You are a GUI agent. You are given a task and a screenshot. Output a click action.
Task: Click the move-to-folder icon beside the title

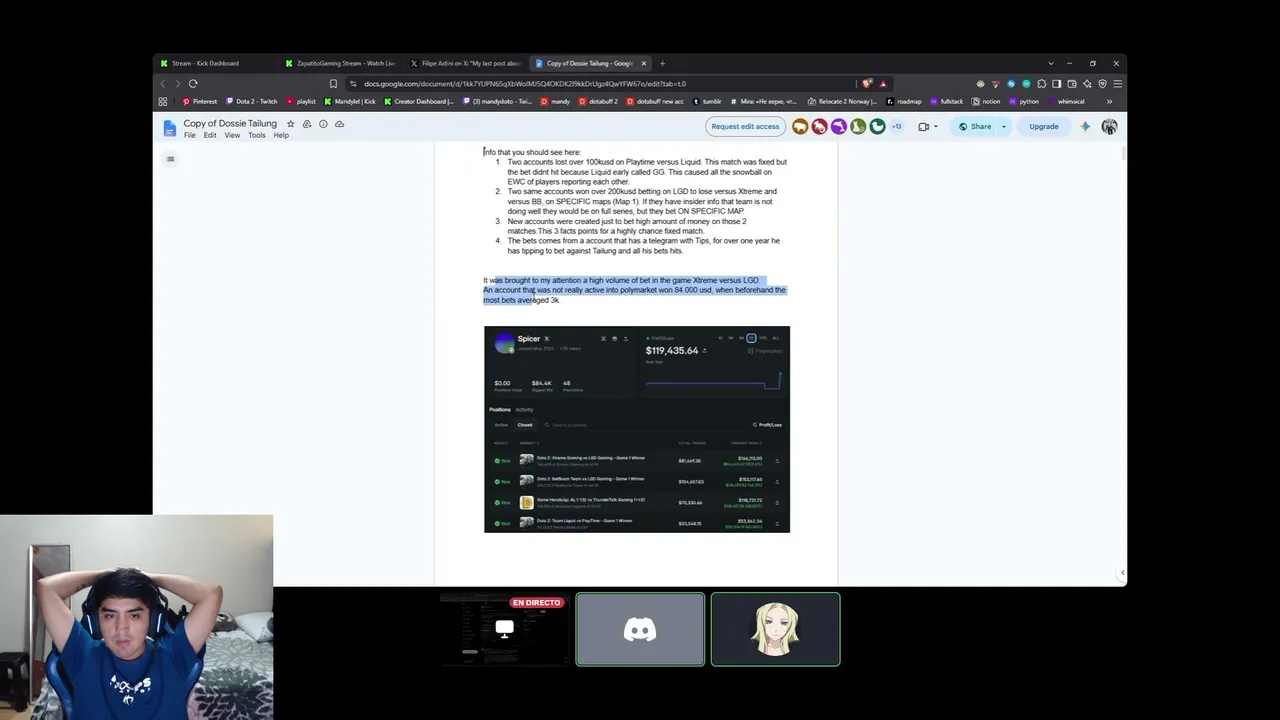307,124
